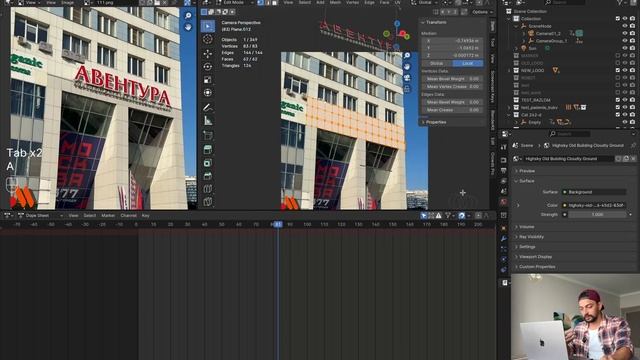Open the Face menu in viewport header
The image size is (640, 360).
click(384, 2)
